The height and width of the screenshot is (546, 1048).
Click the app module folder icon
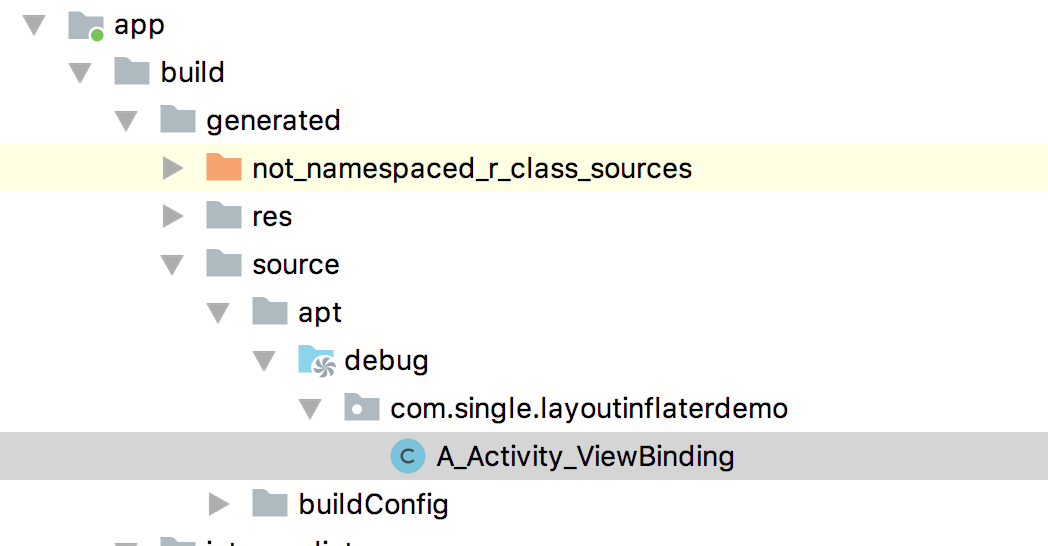tap(86, 25)
